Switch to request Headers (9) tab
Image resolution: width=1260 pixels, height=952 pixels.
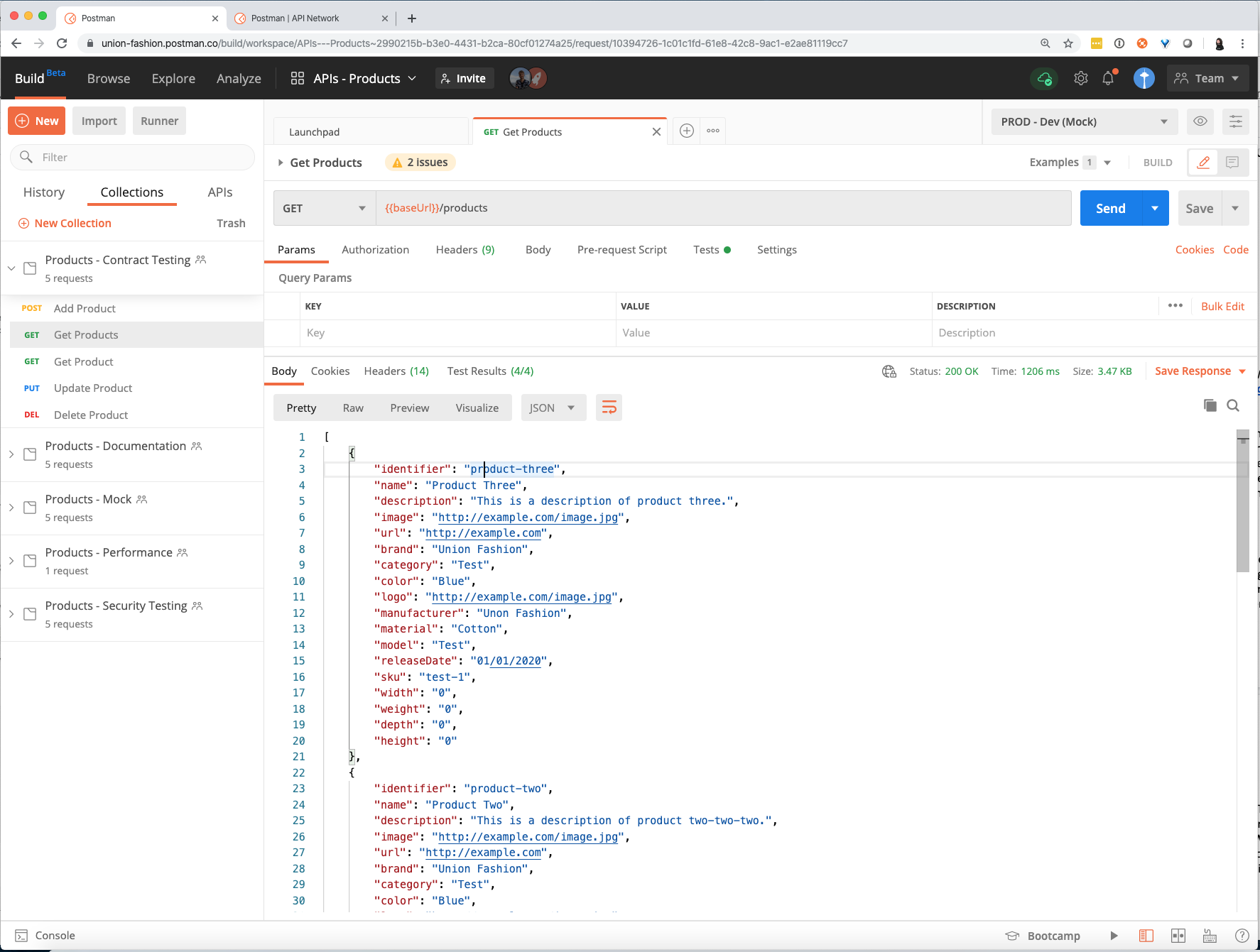[x=465, y=250]
